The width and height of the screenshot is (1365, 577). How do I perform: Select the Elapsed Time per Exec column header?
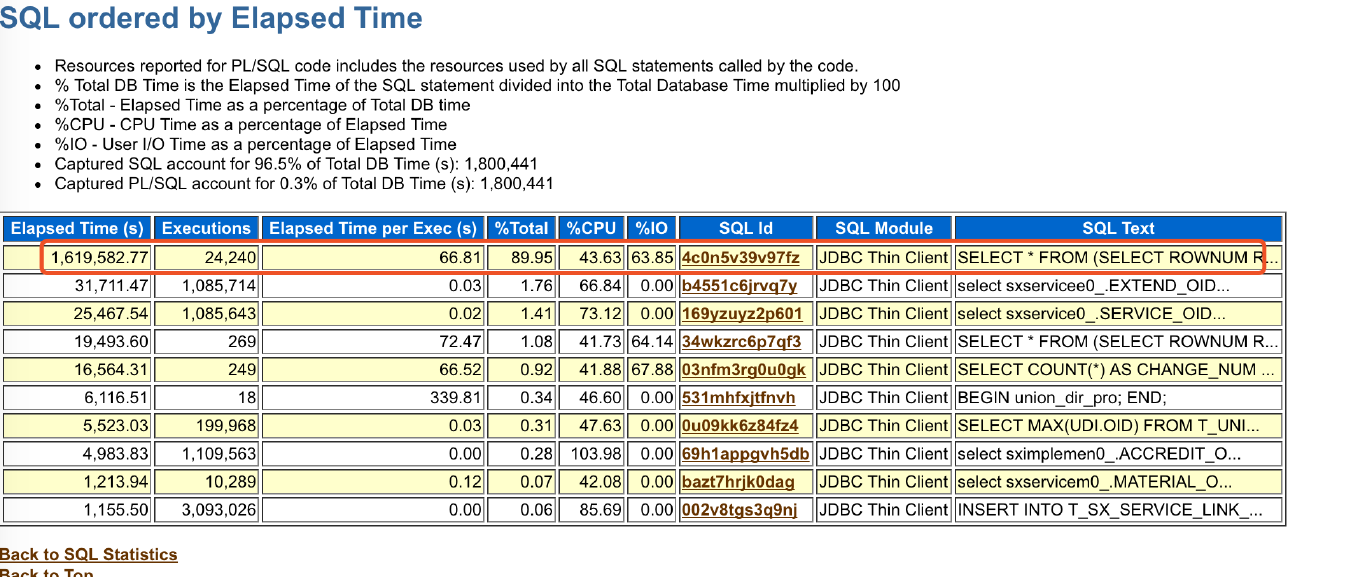click(x=373, y=228)
